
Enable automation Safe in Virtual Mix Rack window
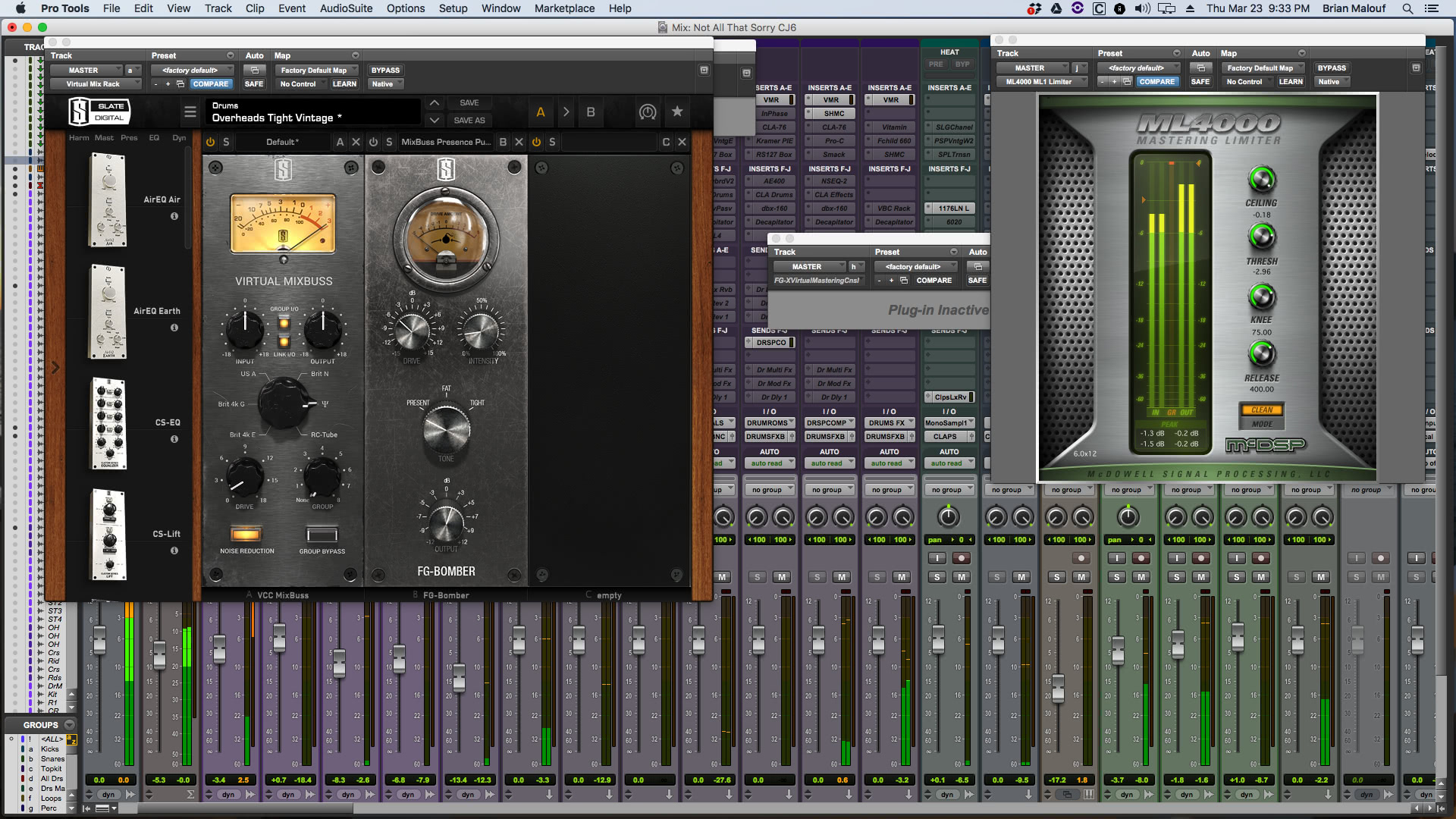pyautogui.click(x=254, y=84)
